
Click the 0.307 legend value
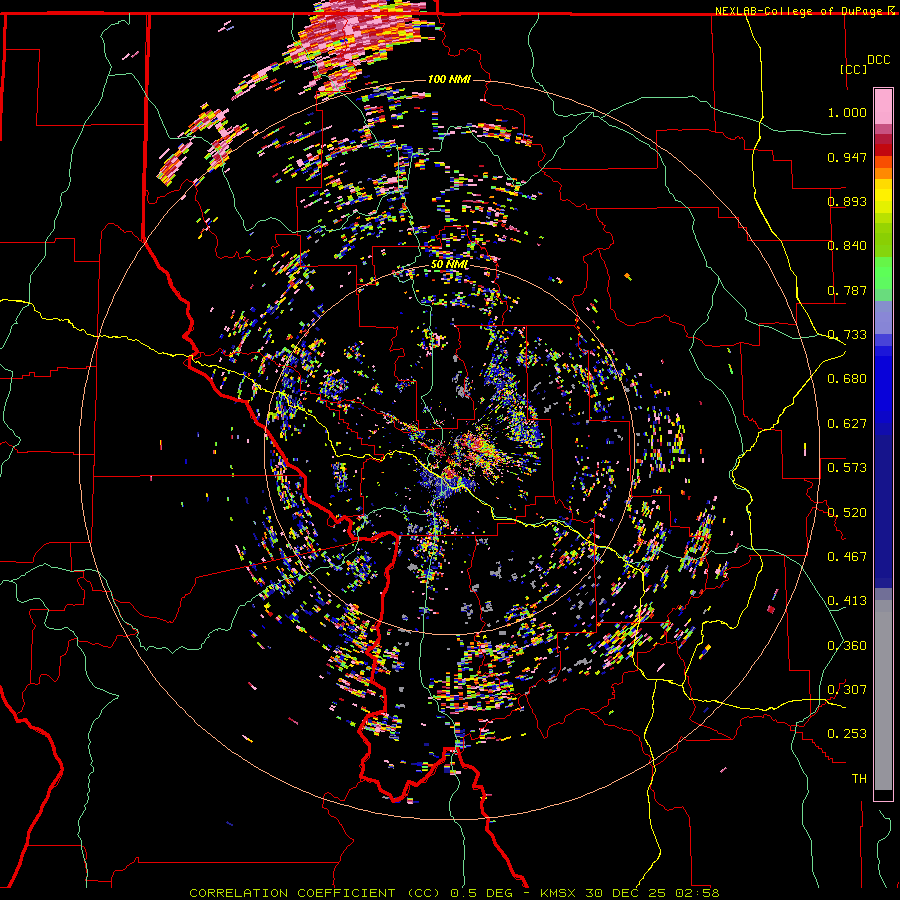847,690
